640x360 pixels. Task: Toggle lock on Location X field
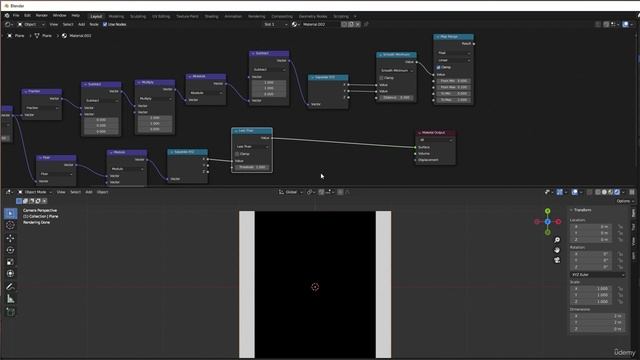tap(620, 227)
